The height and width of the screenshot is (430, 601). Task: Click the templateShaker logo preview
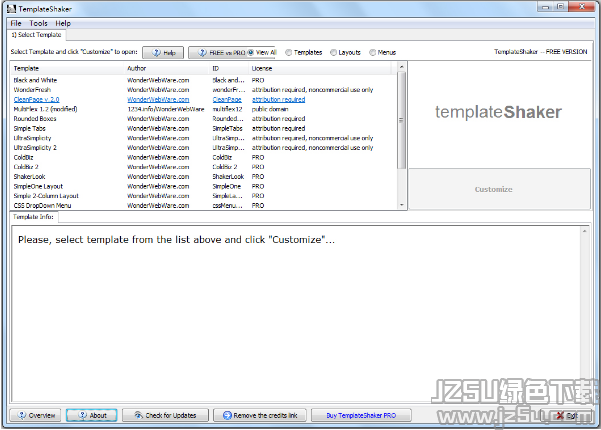[498, 112]
